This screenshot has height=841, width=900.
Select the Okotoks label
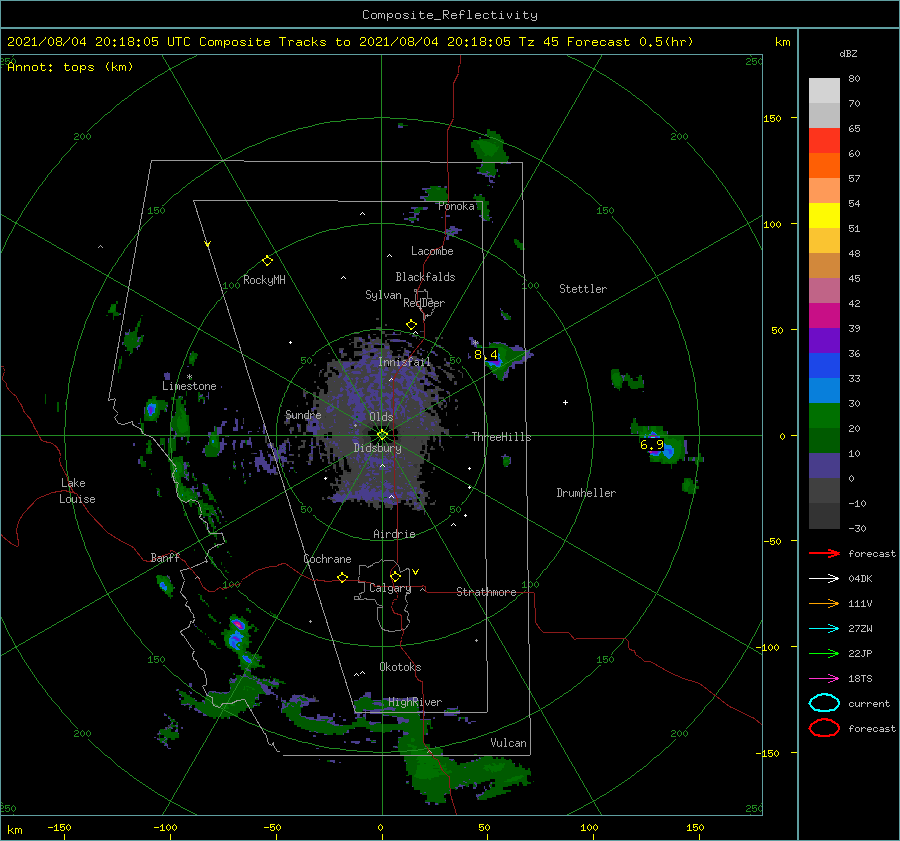point(400,667)
